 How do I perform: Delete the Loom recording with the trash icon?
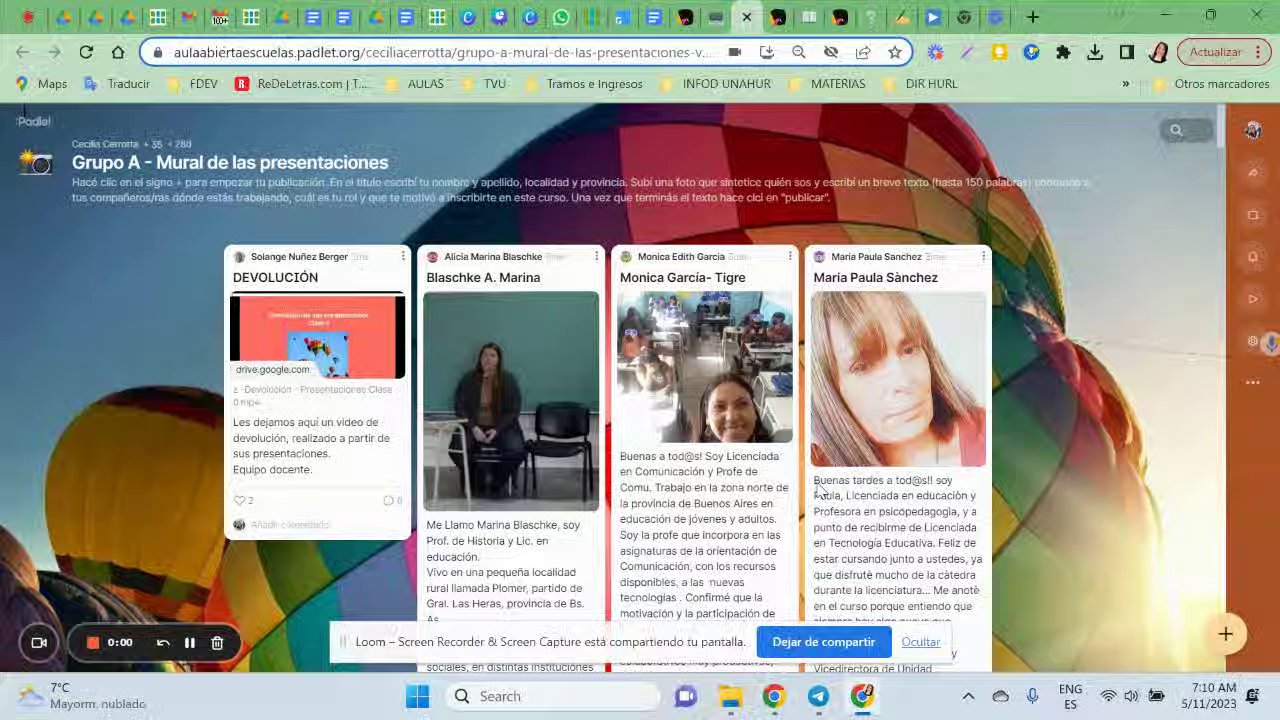pos(217,643)
